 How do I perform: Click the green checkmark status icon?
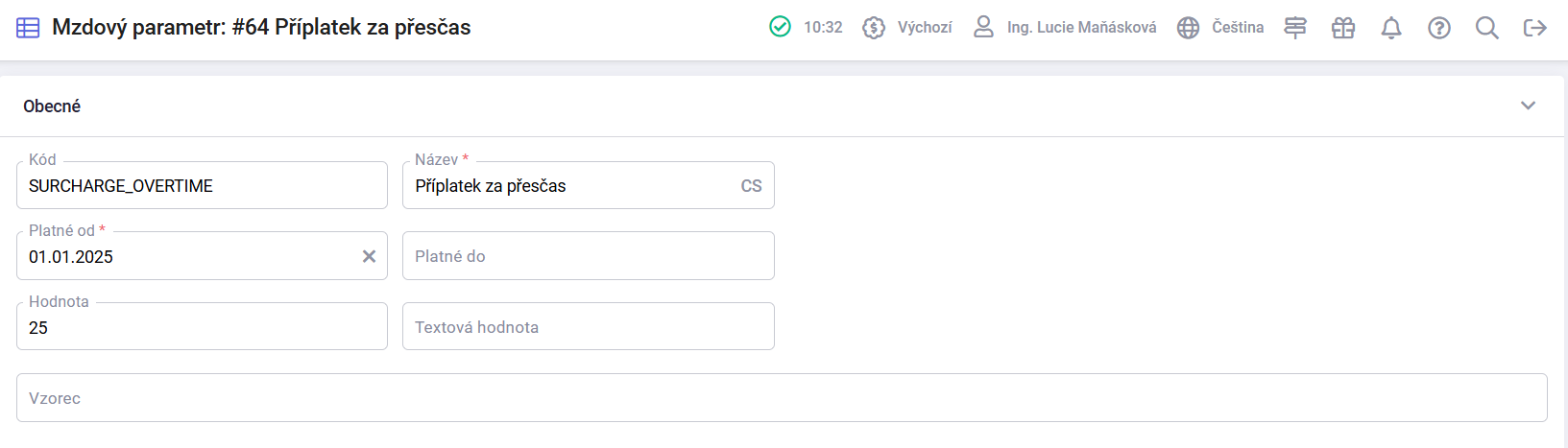click(x=781, y=27)
